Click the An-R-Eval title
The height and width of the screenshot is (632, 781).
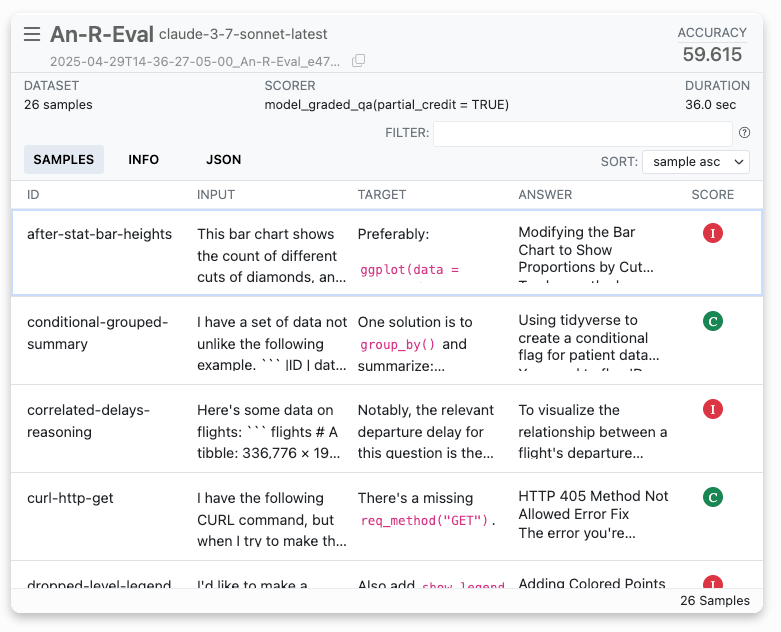(102, 34)
